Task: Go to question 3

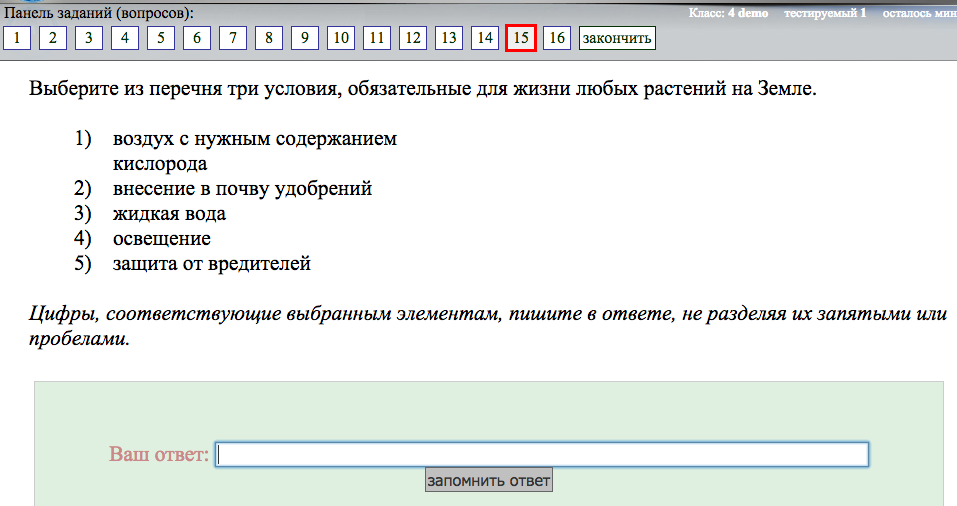Action: [89, 38]
